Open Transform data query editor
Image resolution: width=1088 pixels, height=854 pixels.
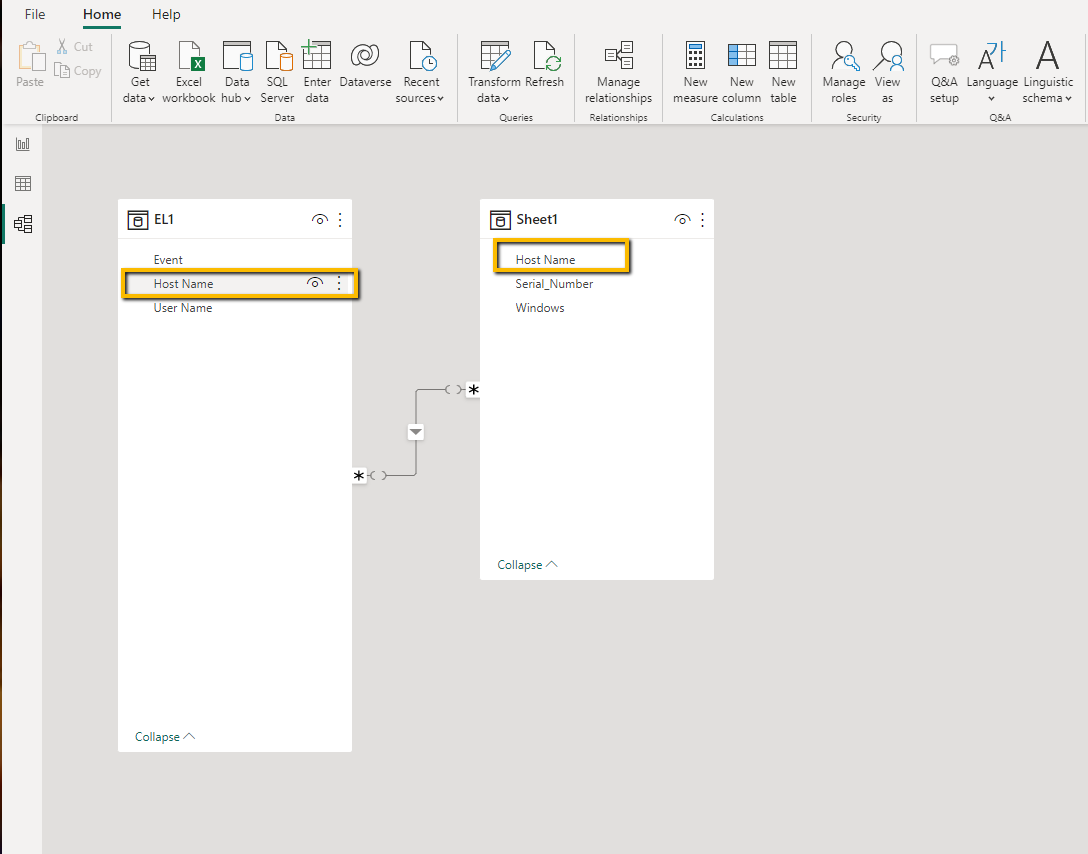point(494,72)
